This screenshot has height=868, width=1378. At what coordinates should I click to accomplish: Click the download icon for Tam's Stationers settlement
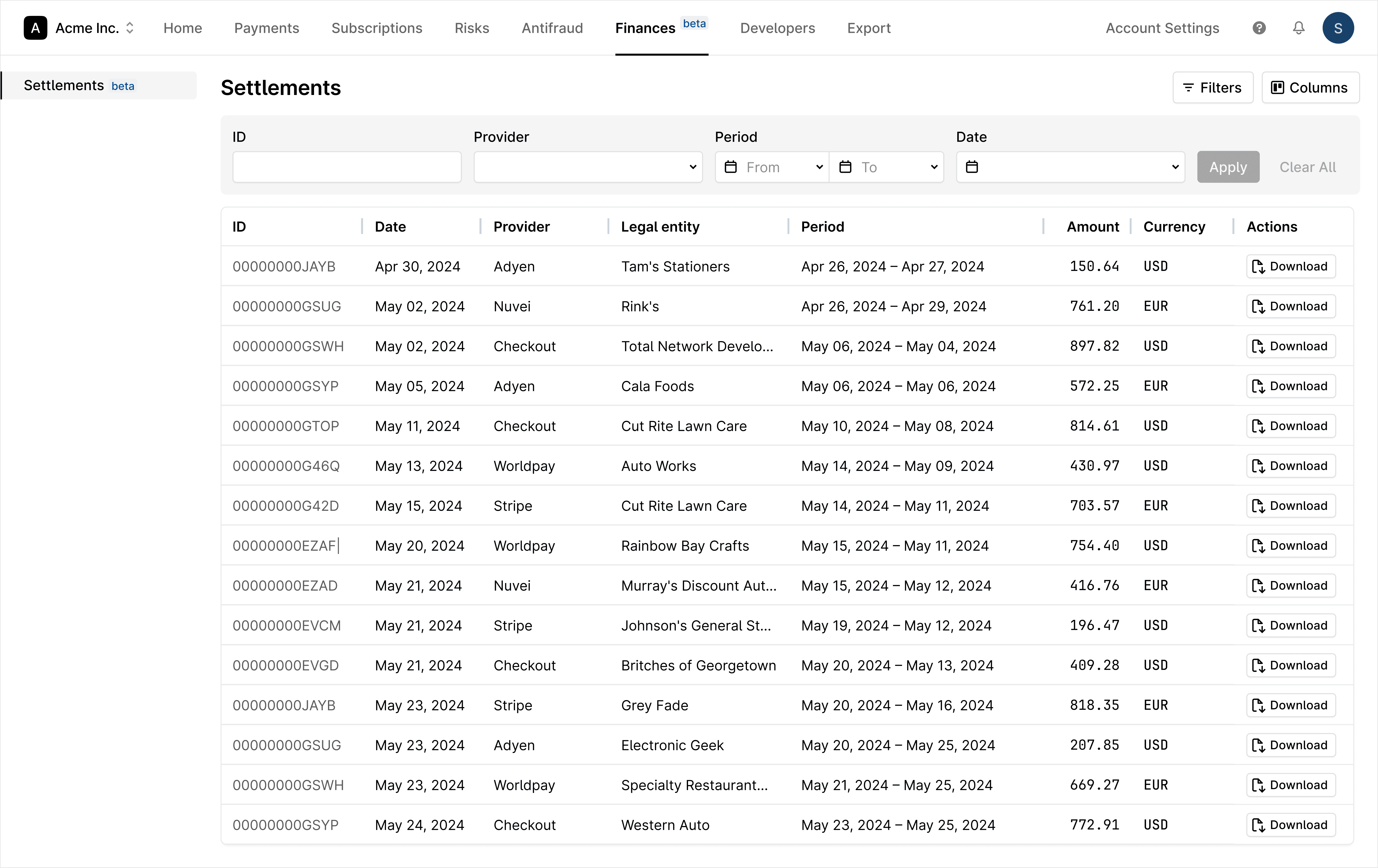point(1259,266)
